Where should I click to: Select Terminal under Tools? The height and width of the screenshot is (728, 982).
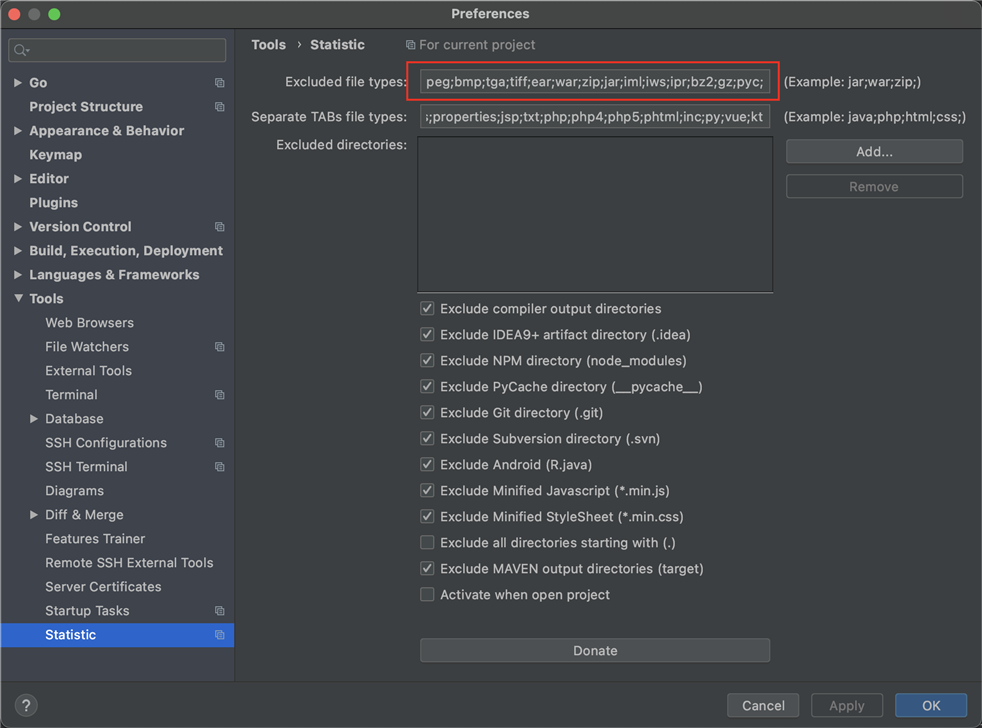pos(71,395)
